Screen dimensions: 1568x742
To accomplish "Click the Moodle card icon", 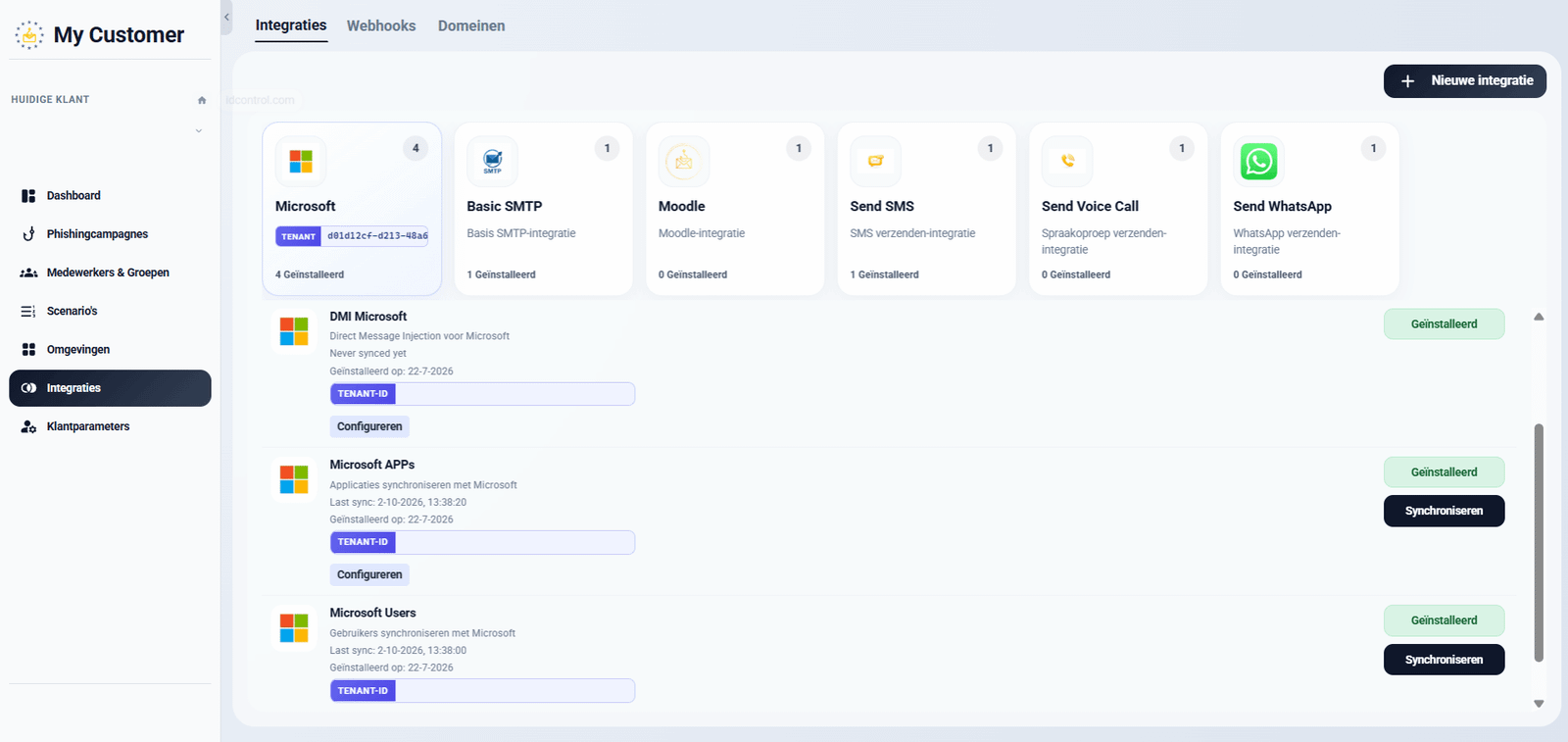I will coord(684,161).
